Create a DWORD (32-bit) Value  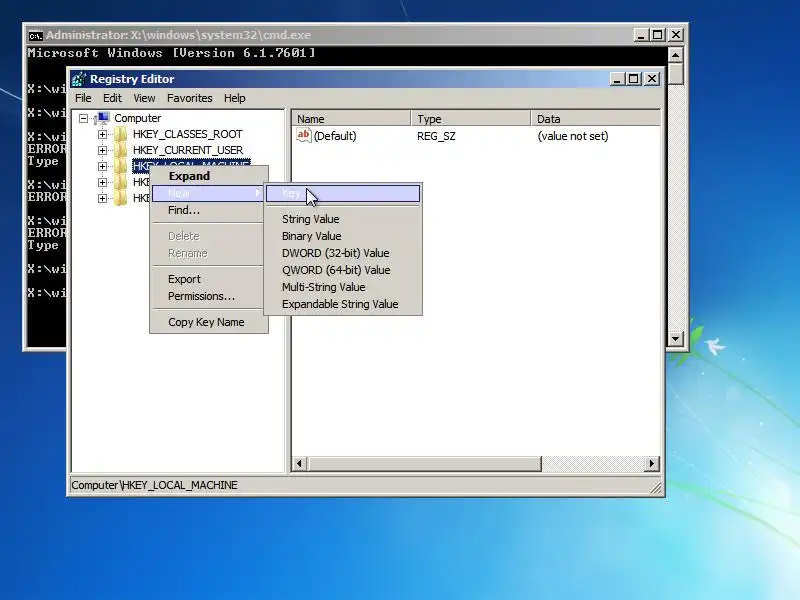(x=343, y=253)
